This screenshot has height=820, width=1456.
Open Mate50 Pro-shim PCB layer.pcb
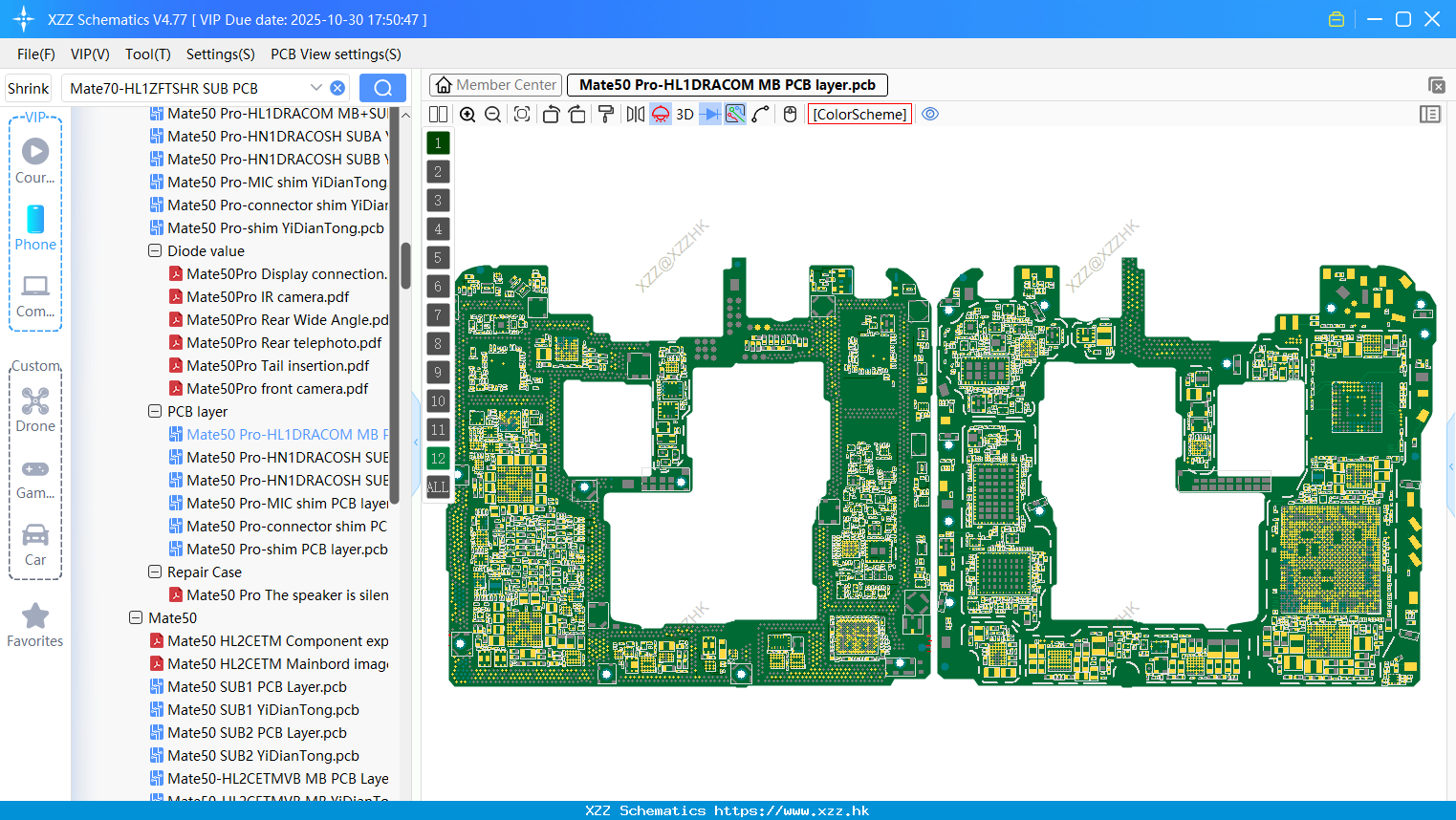click(x=278, y=549)
